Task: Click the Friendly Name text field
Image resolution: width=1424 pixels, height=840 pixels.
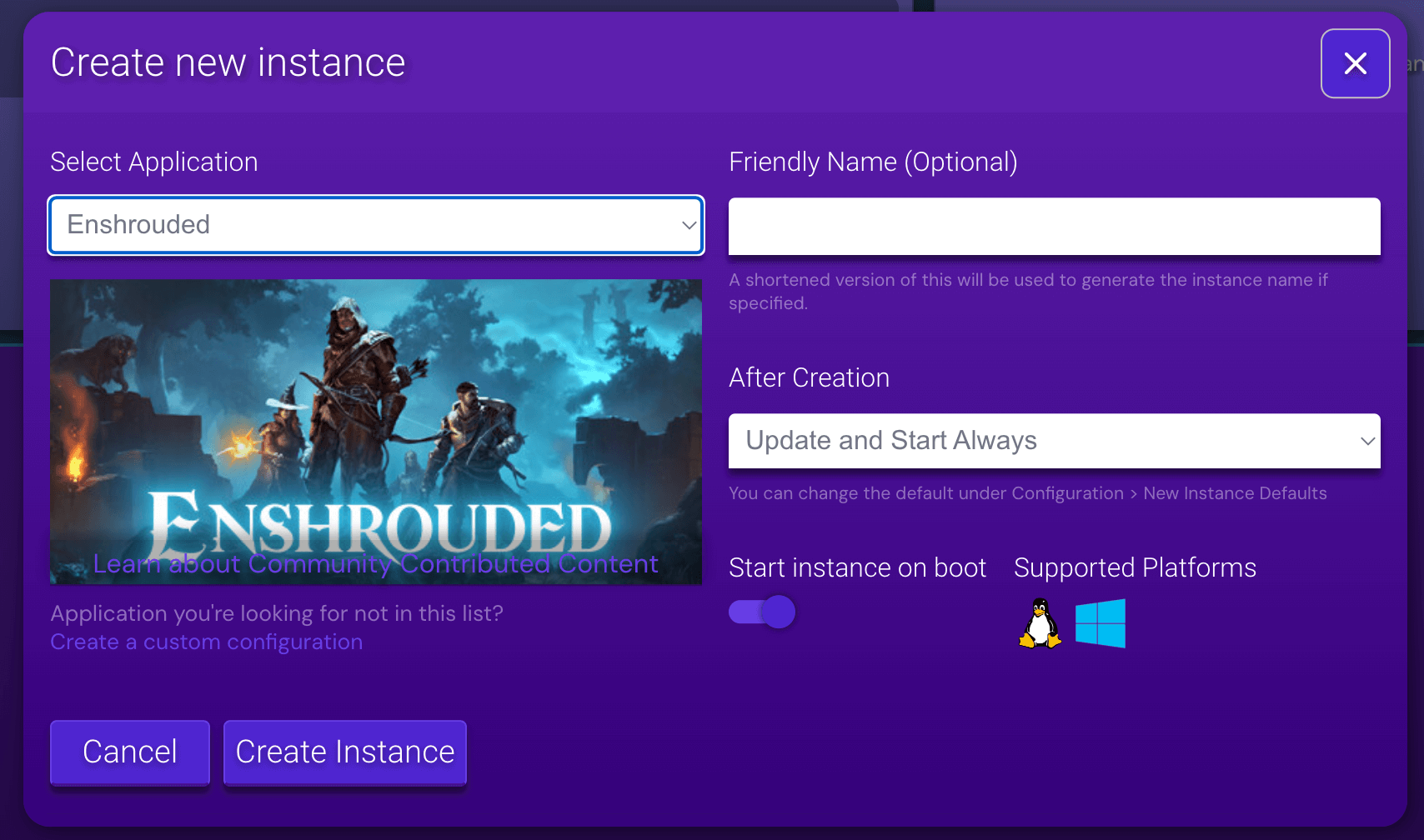Action: click(1054, 226)
